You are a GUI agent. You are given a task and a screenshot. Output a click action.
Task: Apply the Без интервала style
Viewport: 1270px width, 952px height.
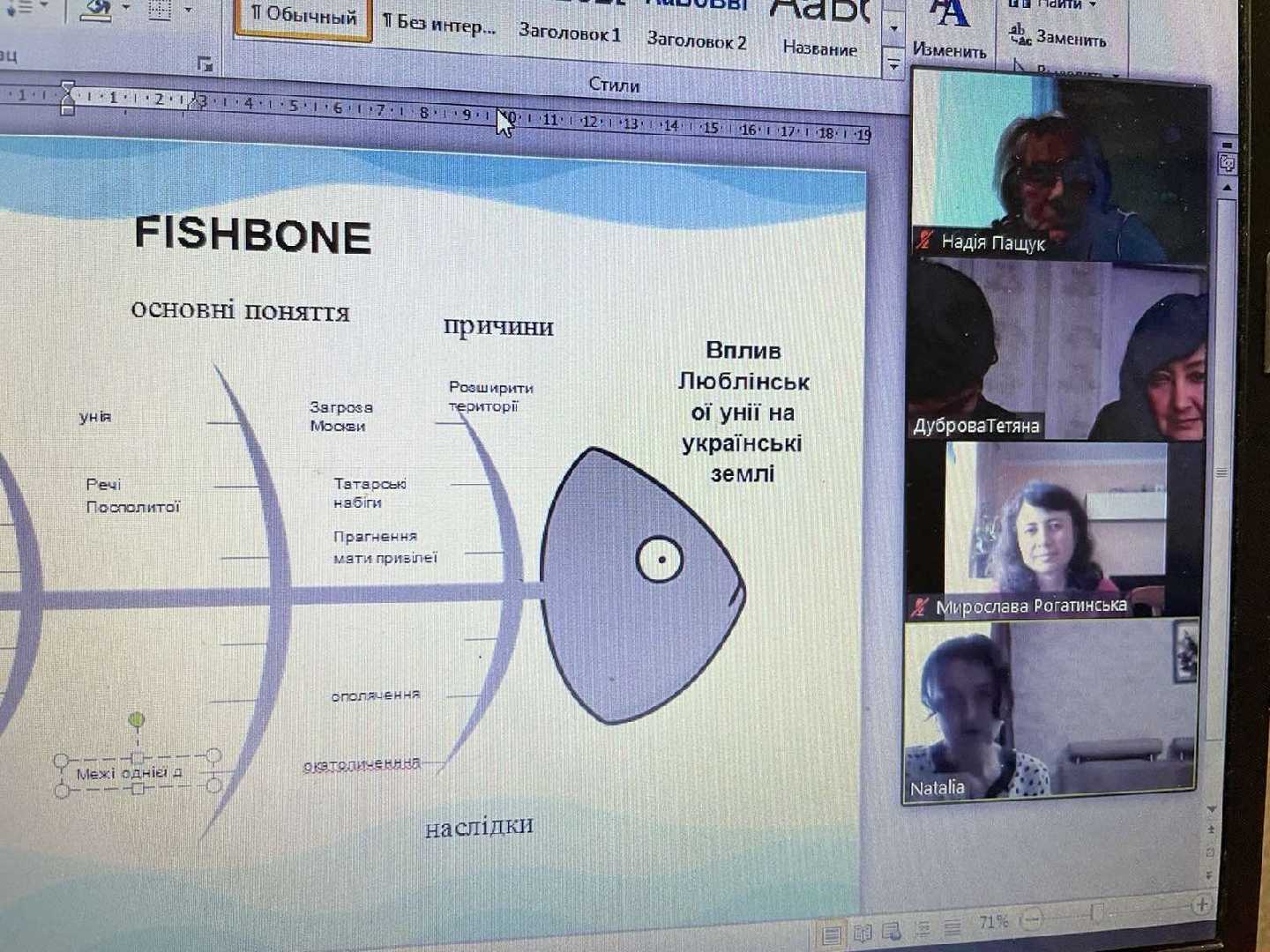click(x=438, y=24)
